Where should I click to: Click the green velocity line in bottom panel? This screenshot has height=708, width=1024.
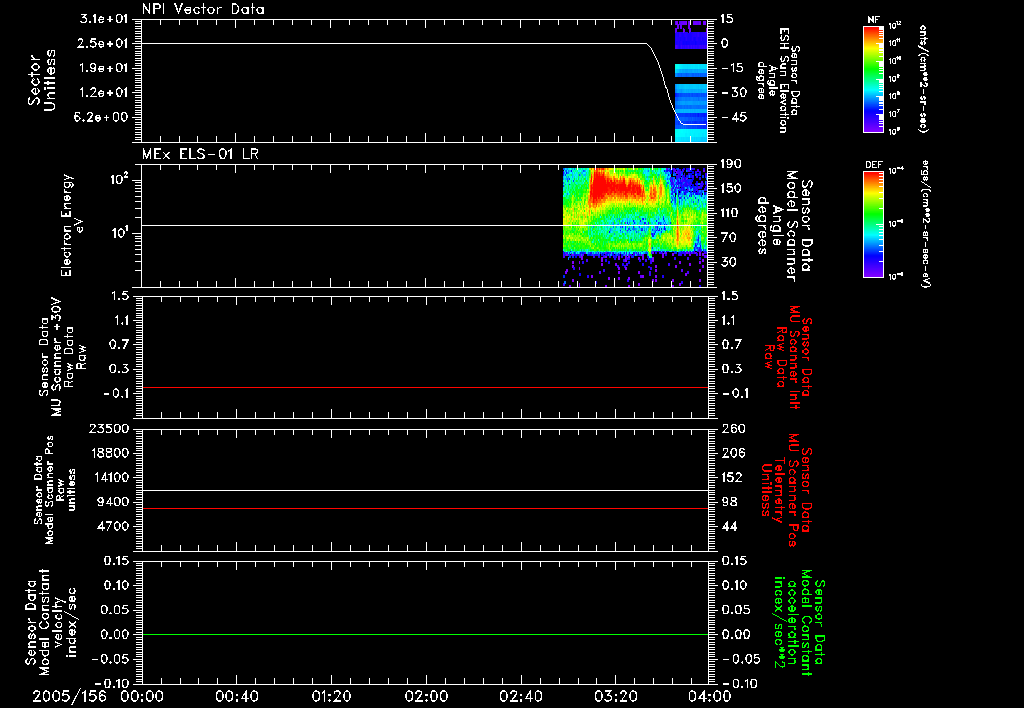(424, 634)
